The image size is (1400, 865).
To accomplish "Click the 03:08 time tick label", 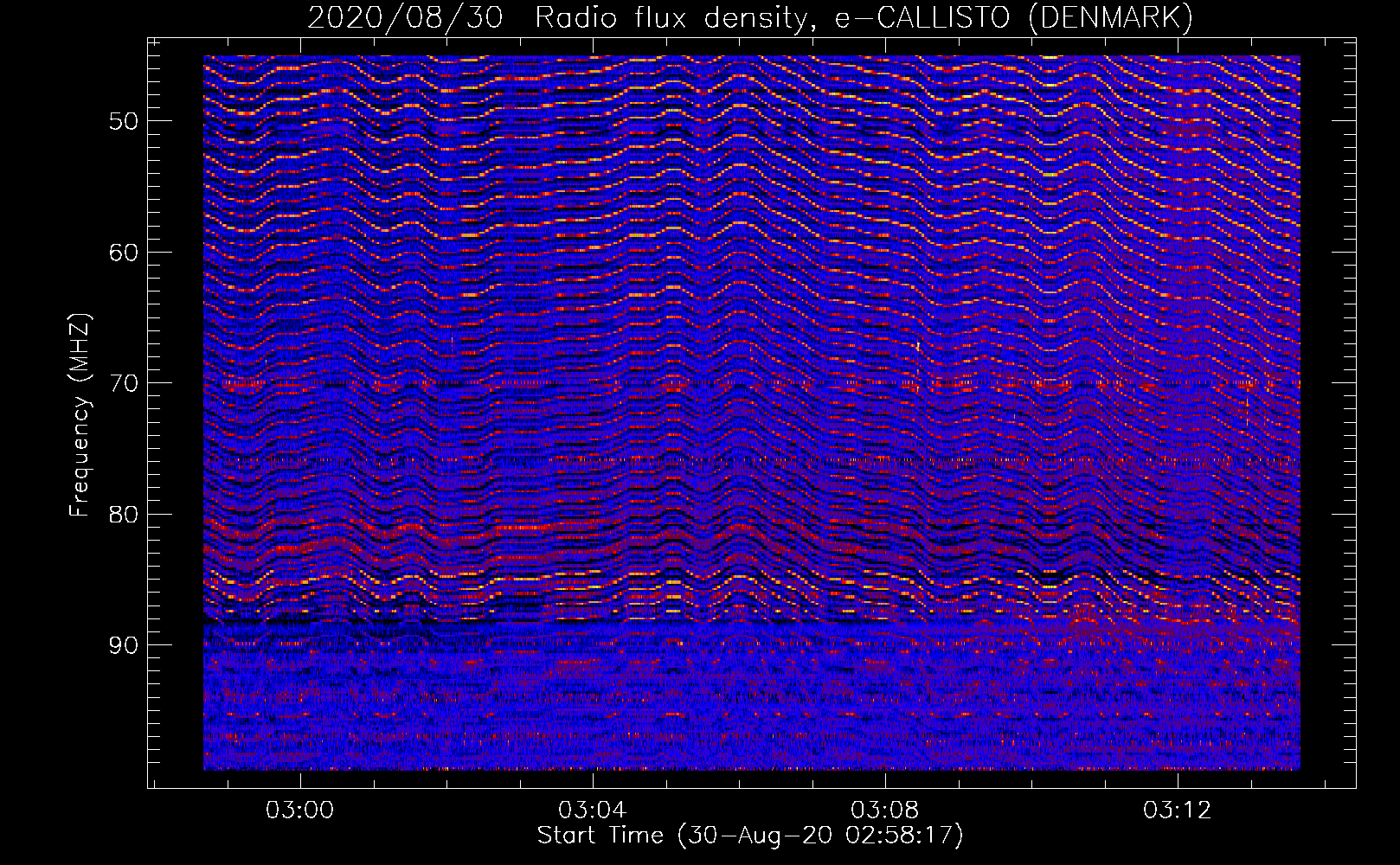I will pos(885,811).
